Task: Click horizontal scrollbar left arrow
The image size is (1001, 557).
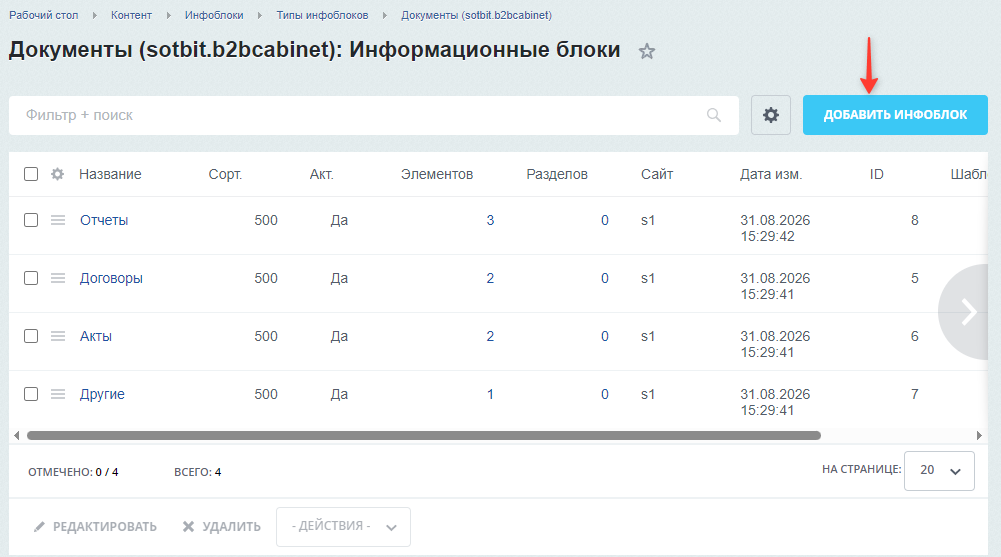Action: tap(17, 435)
